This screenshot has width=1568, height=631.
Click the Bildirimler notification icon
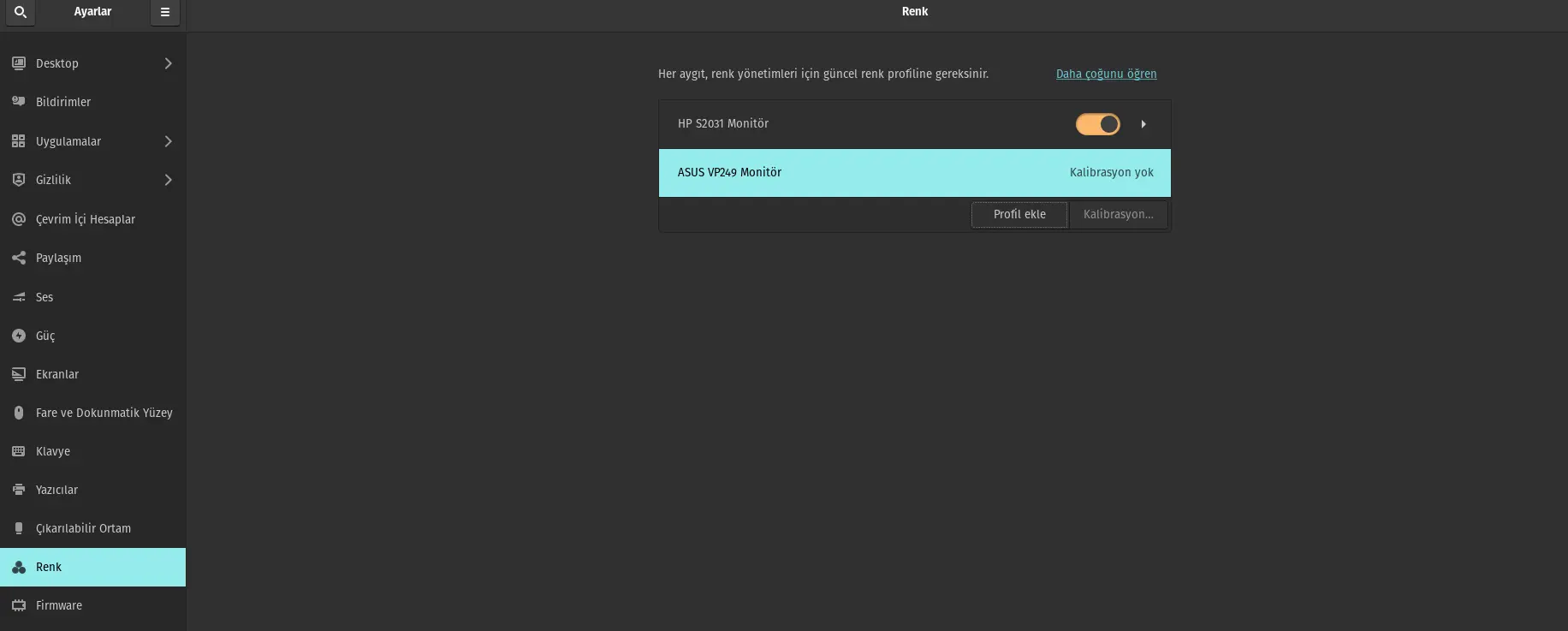(19, 102)
